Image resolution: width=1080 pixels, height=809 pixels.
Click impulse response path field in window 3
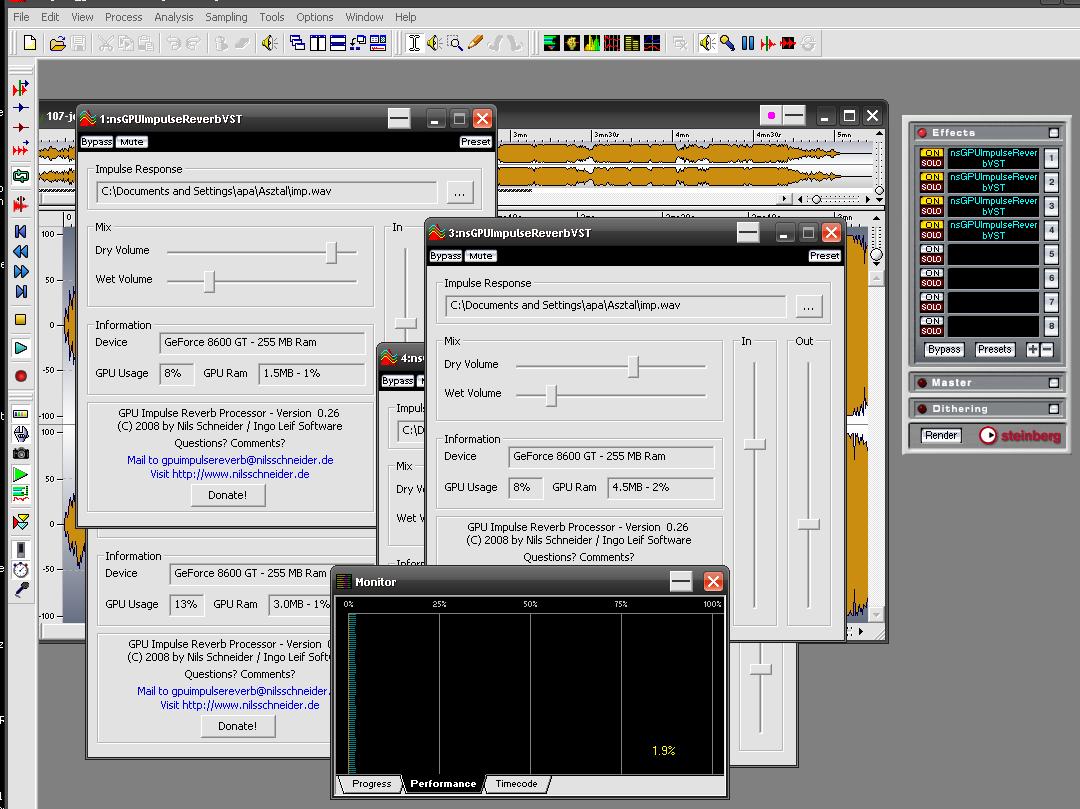tap(616, 306)
